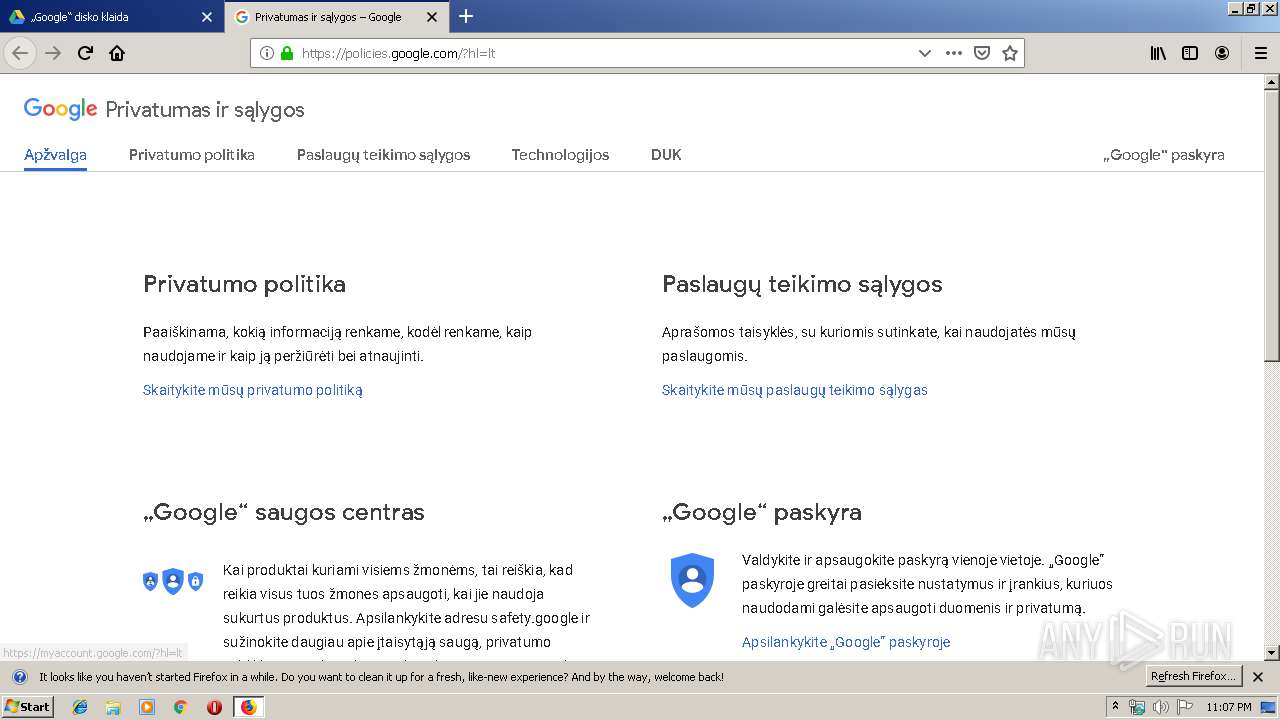This screenshot has height=720, width=1280.
Task: Toggle the sidebars icon
Action: [1190, 53]
